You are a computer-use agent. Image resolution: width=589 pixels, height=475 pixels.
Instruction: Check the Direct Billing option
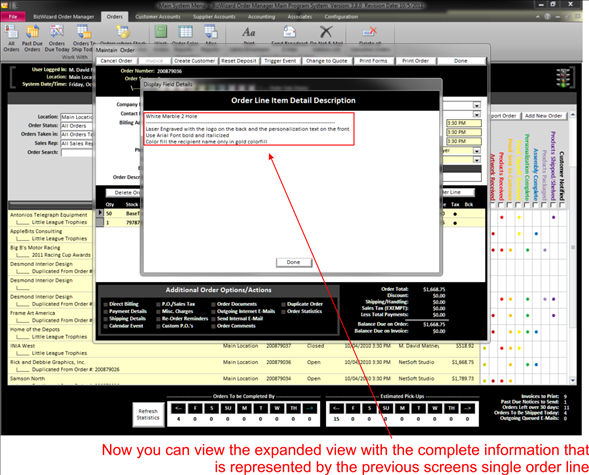(106, 304)
